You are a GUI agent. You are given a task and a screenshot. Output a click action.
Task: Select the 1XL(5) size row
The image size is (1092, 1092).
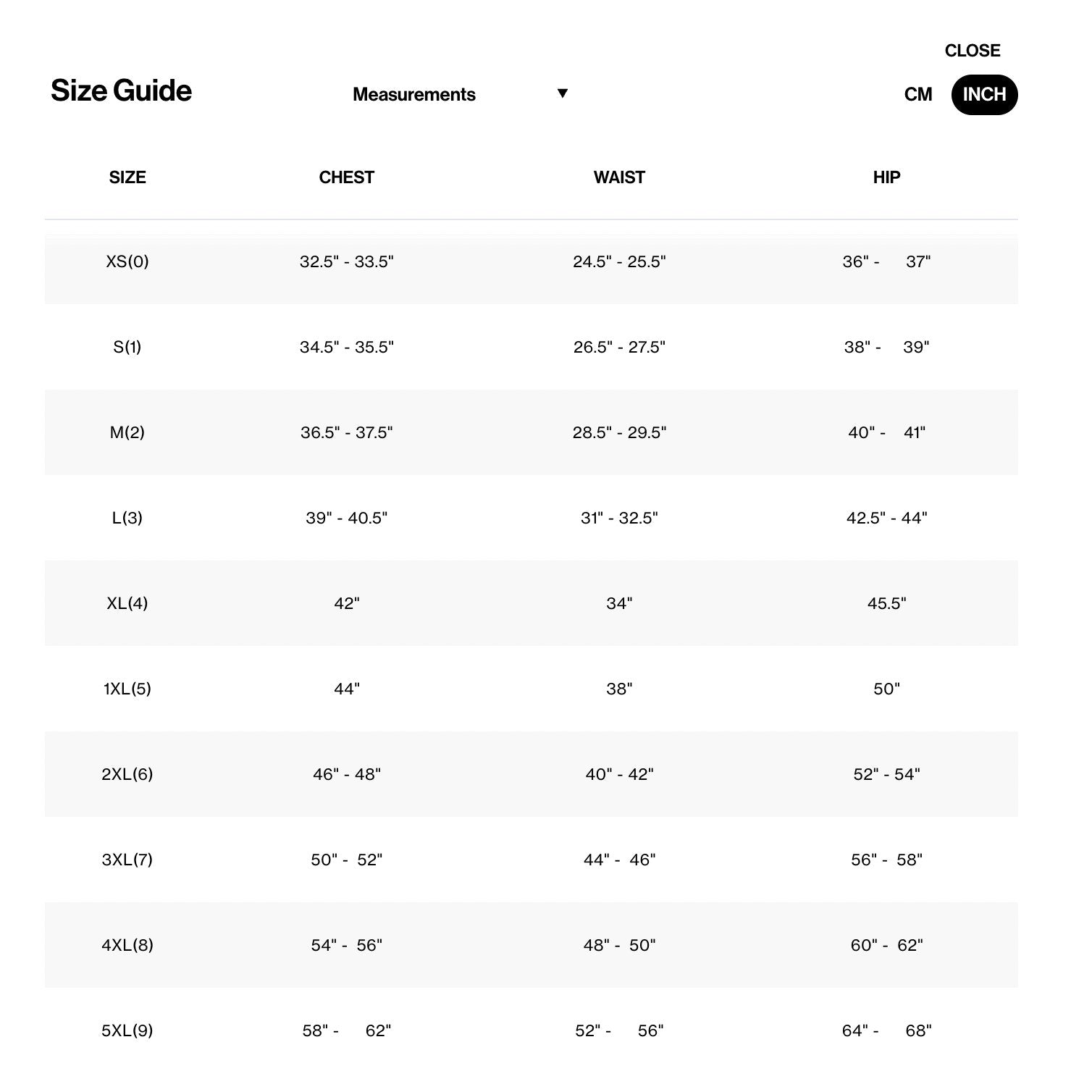point(532,689)
